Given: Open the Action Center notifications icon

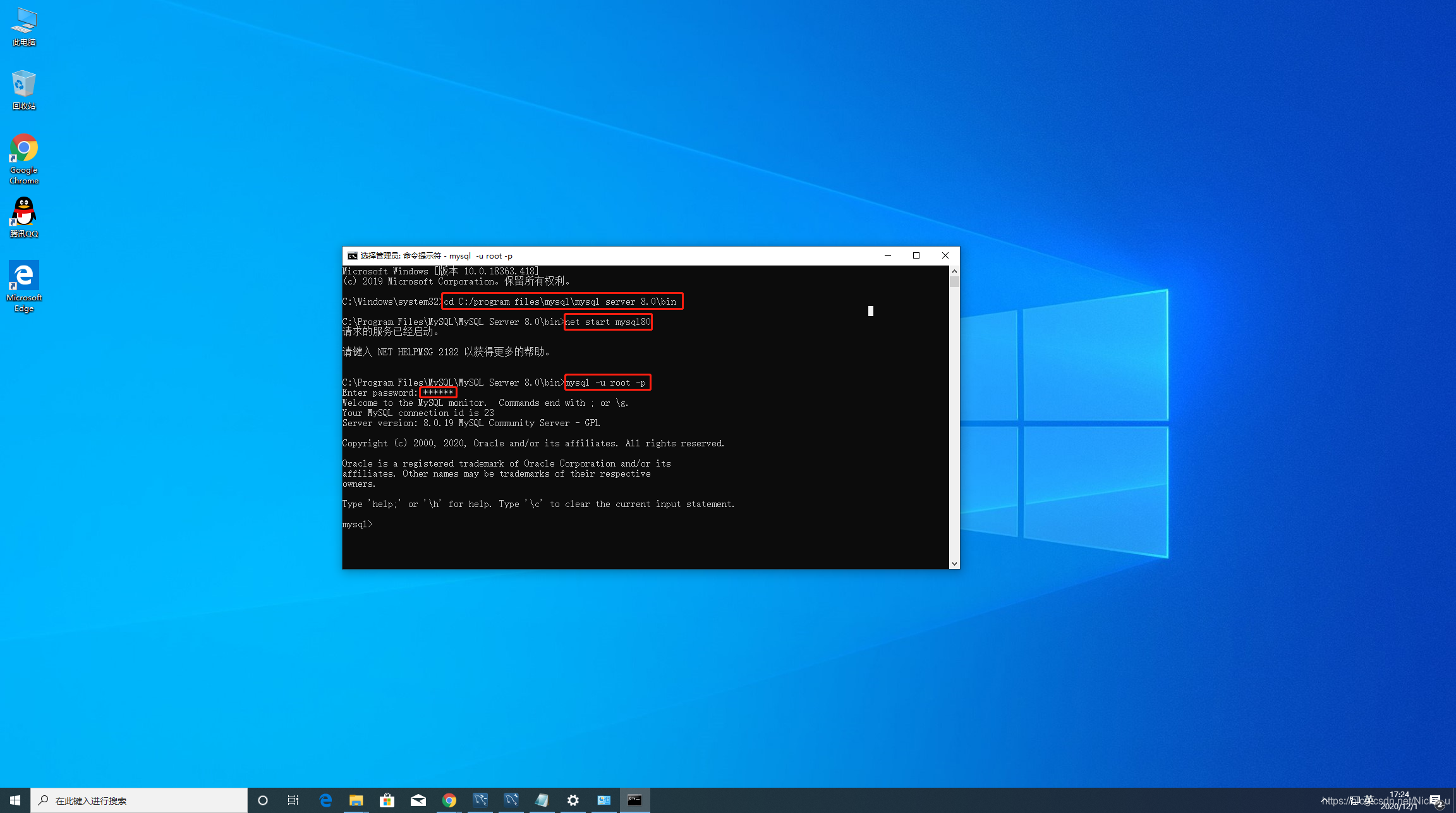Looking at the screenshot, I should pos(1435,800).
